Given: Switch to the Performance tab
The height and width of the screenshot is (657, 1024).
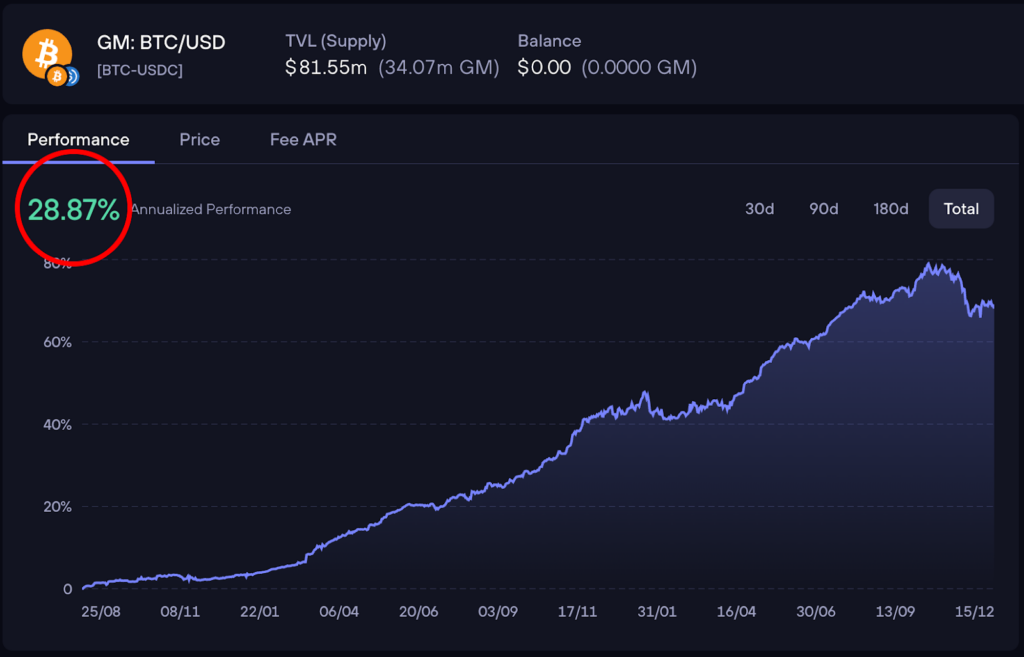Looking at the screenshot, I should [78, 140].
